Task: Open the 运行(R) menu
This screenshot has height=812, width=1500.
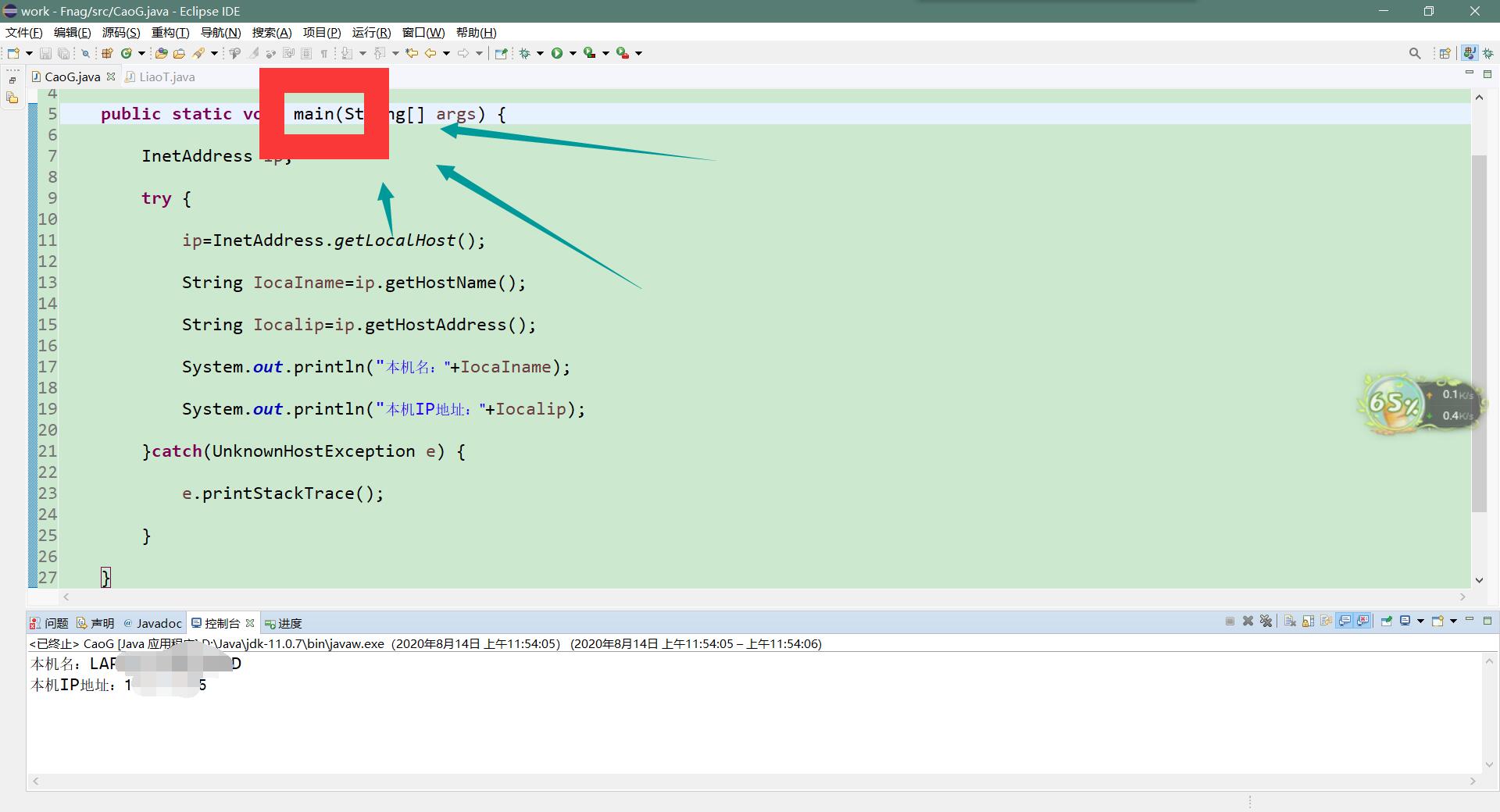Action: [371, 32]
